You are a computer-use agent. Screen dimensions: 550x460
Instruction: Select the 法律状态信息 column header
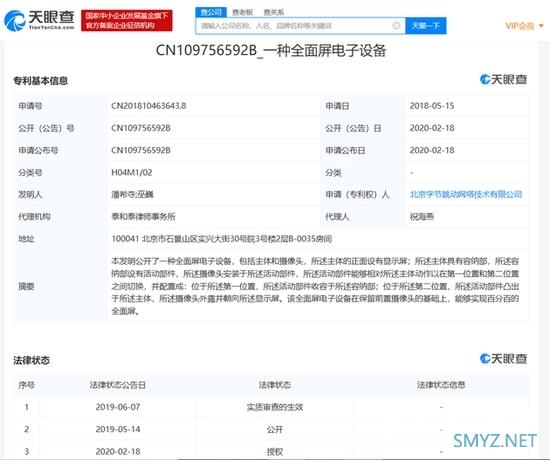click(x=441, y=385)
